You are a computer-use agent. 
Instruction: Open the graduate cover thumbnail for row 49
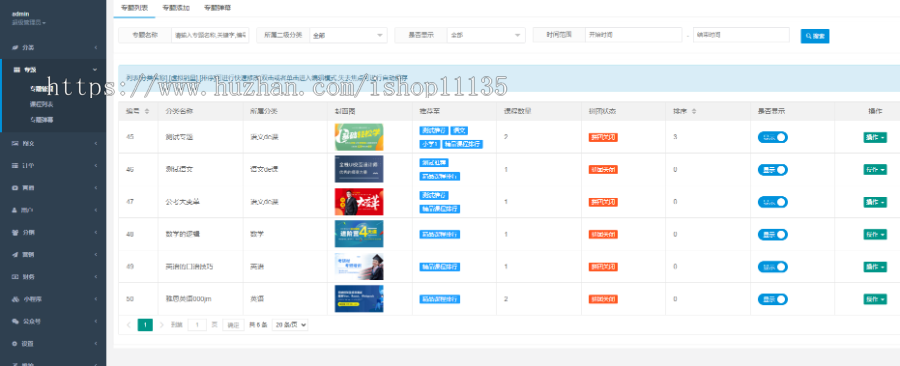tap(359, 267)
